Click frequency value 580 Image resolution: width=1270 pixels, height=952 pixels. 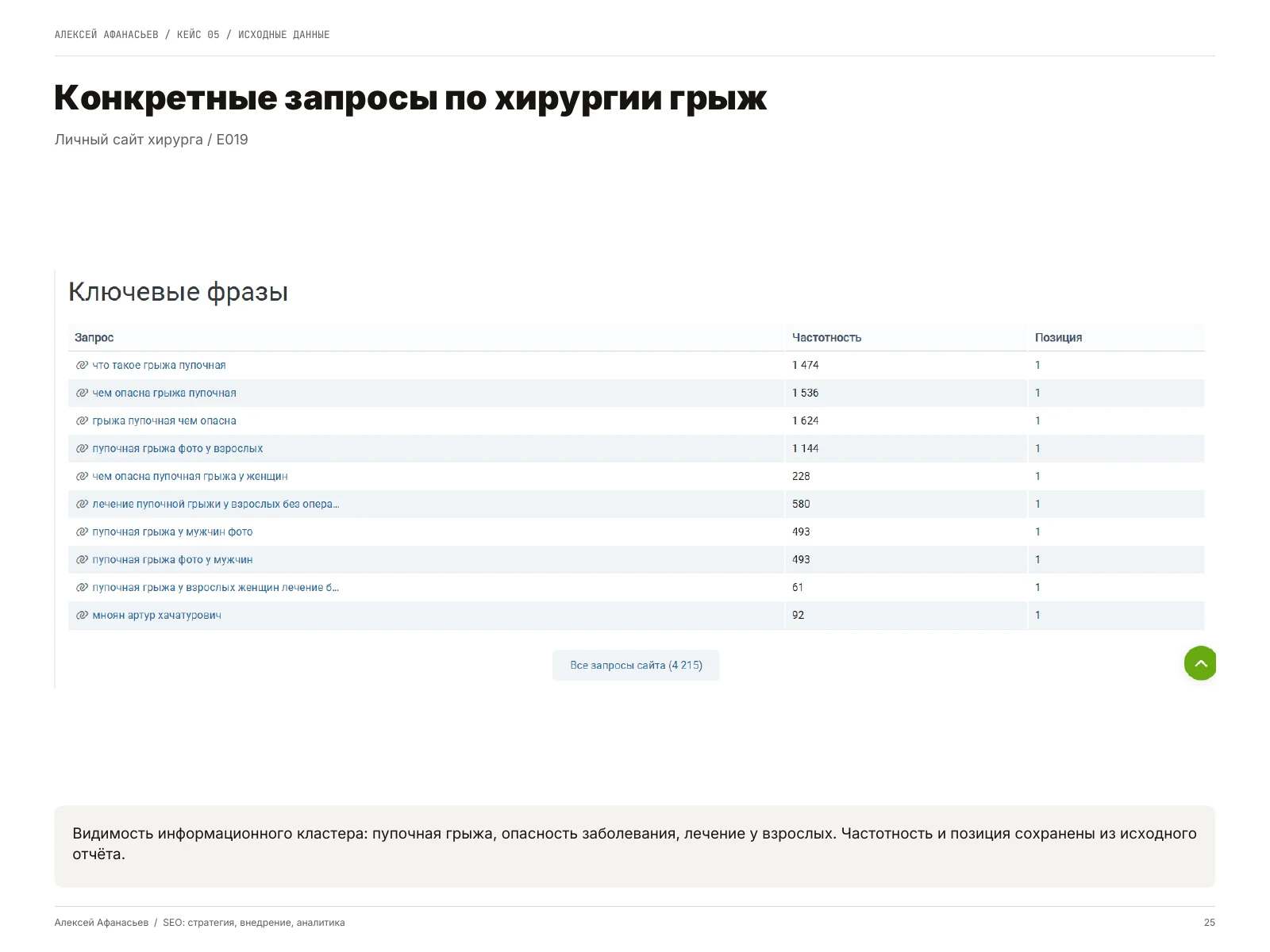801,504
